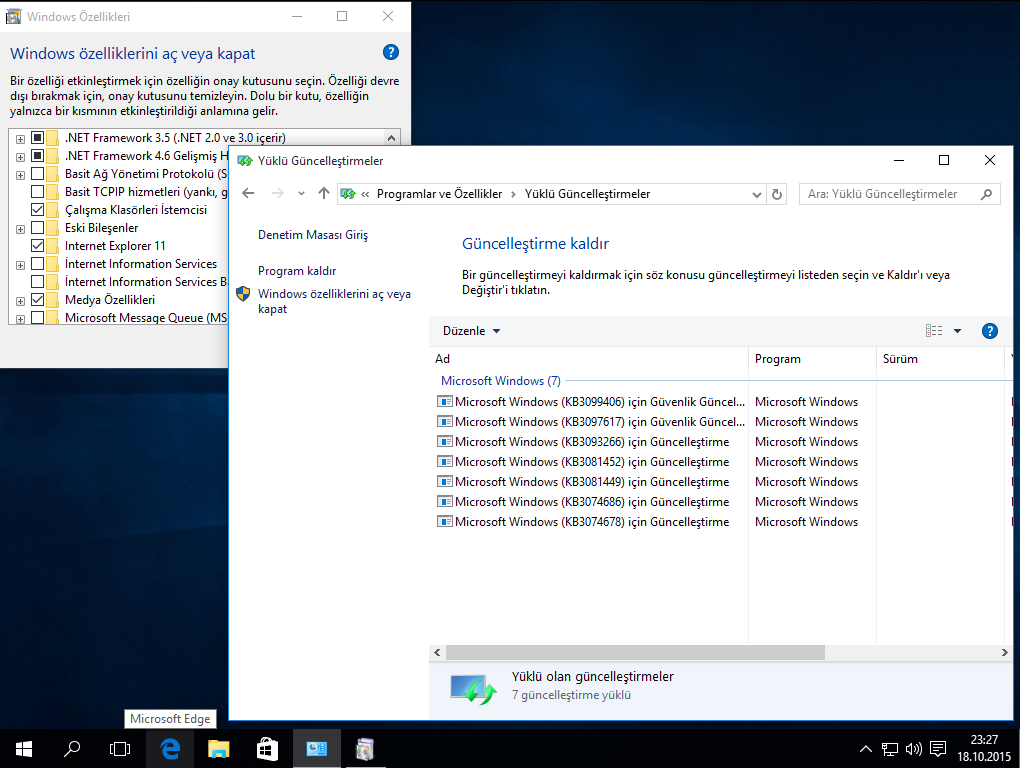Click the horizontal scrollbar thumb in updates list
The image size is (1020, 768).
[635, 652]
